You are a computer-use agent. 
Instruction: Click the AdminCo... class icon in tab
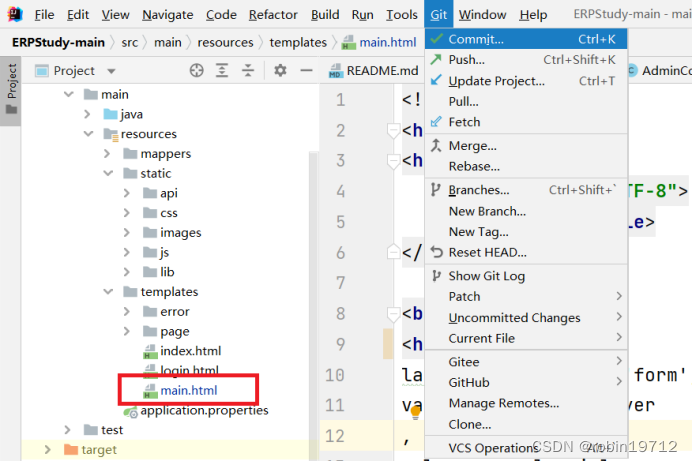pos(632,71)
